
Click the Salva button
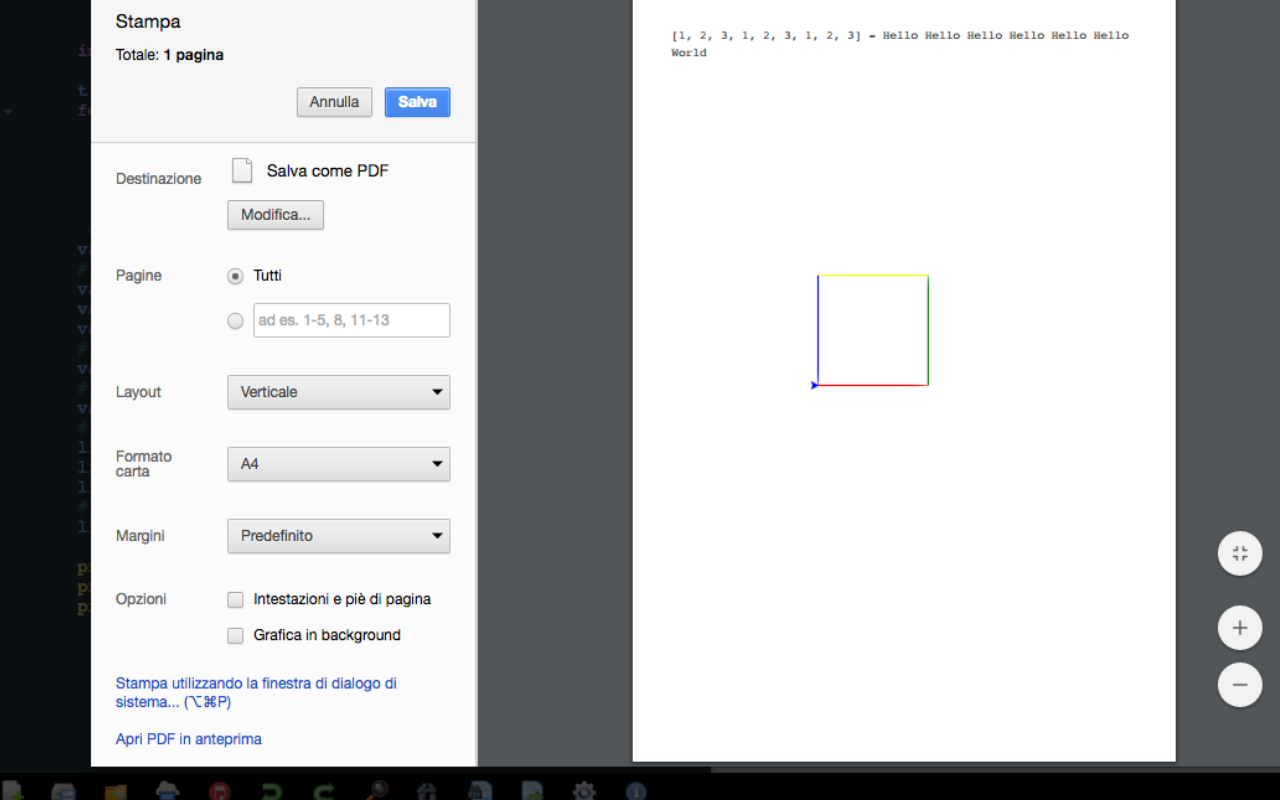(417, 102)
